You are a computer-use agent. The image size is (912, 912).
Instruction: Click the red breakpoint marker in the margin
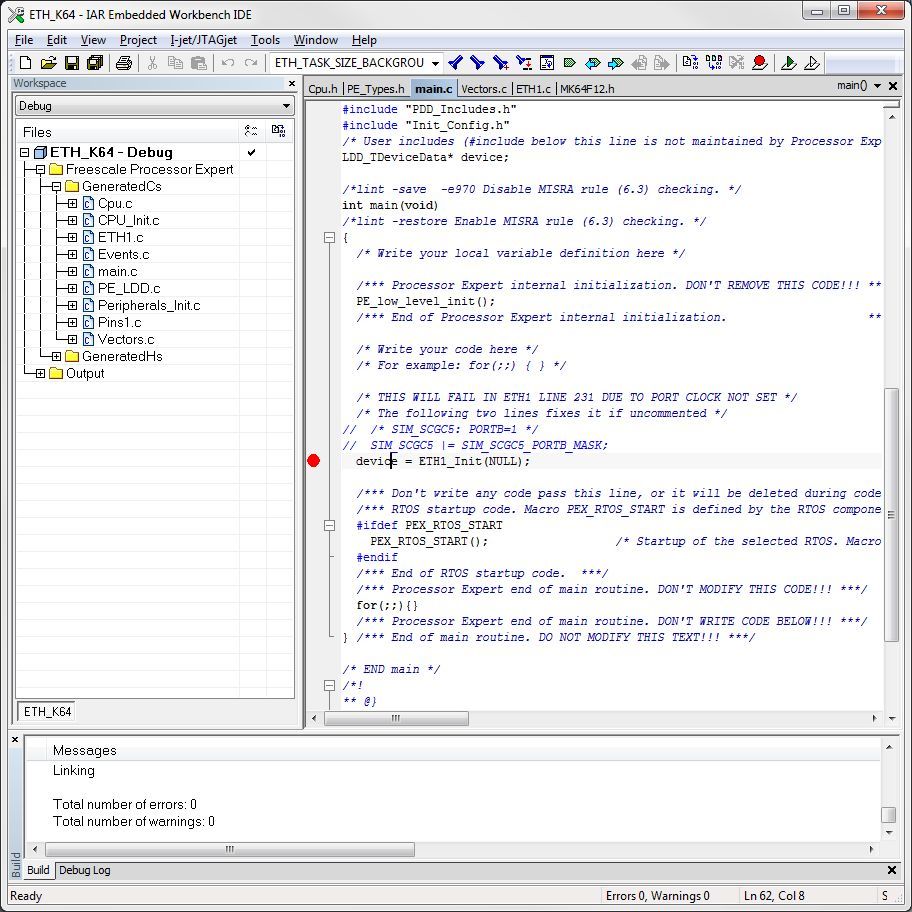[314, 461]
